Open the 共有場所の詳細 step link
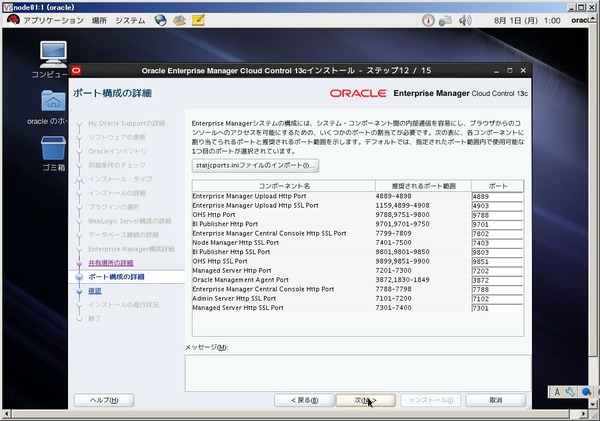This screenshot has width=600, height=421. [111, 263]
